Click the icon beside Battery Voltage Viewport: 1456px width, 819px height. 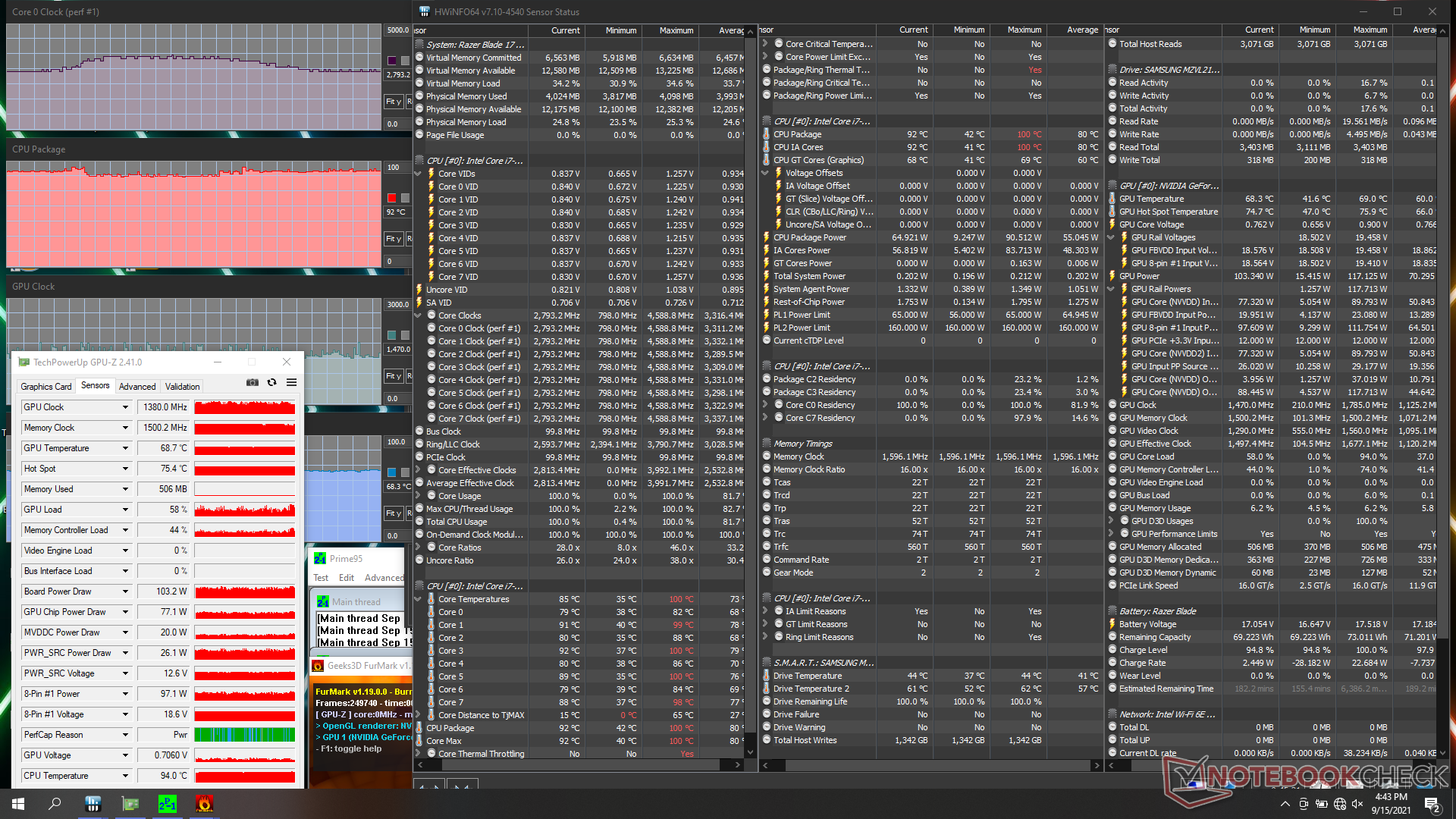point(1112,624)
